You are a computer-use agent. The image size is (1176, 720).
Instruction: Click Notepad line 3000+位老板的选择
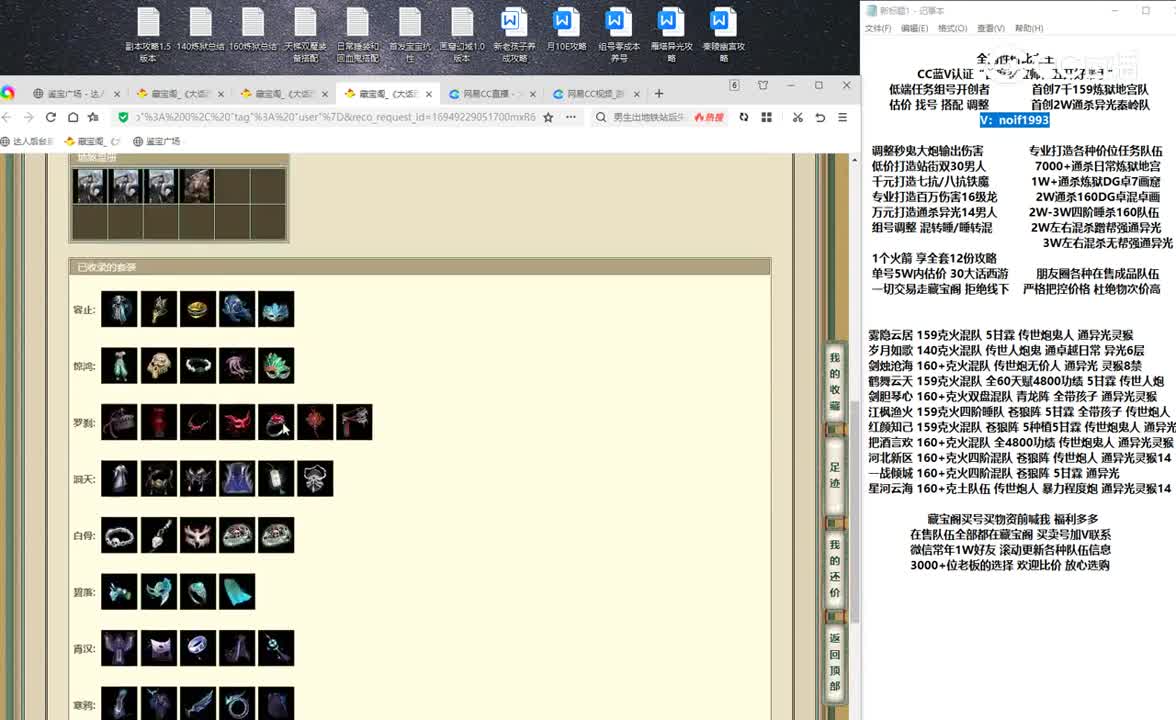tap(1010, 565)
